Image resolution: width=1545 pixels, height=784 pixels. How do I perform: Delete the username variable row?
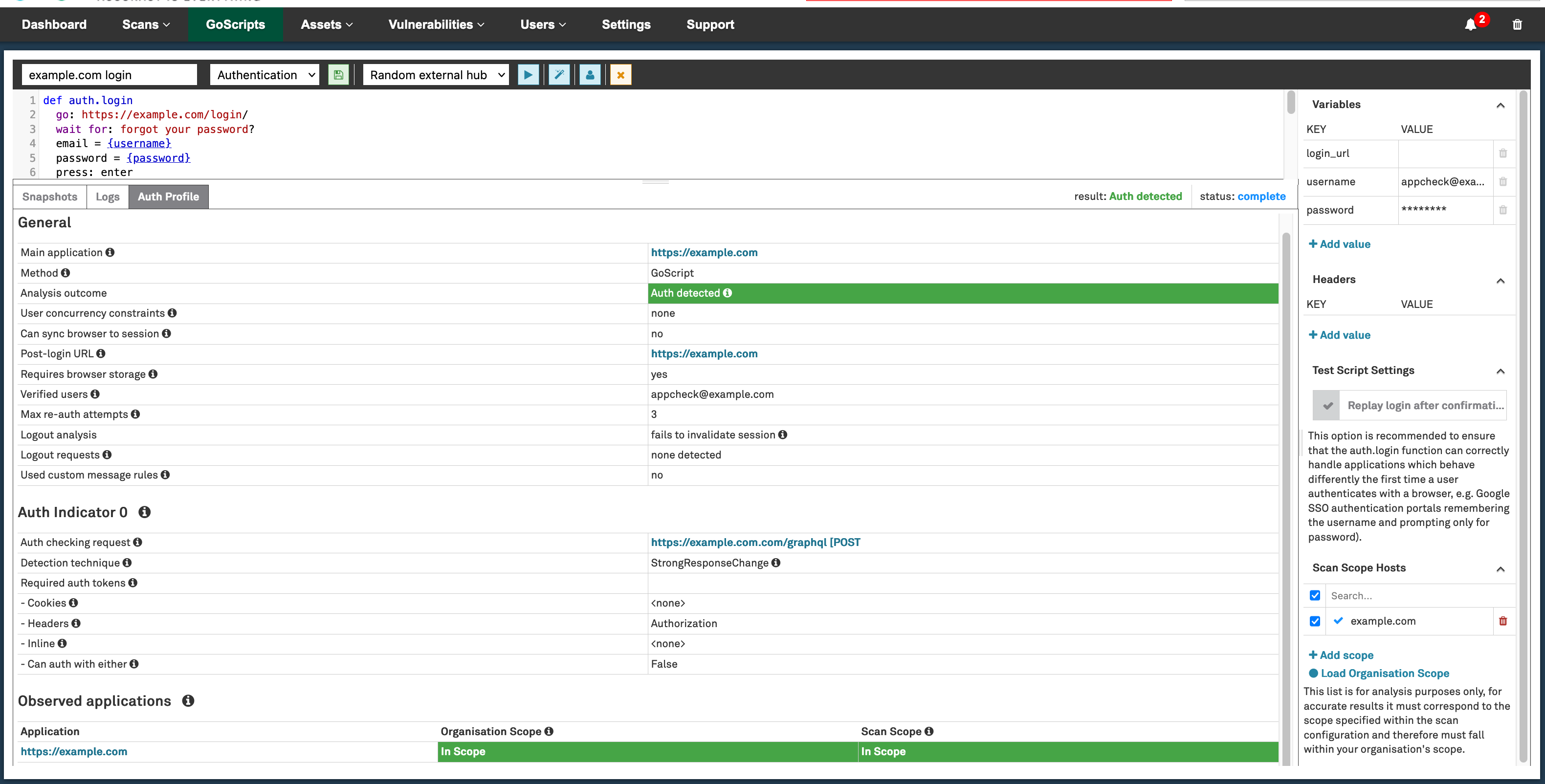[1503, 182]
